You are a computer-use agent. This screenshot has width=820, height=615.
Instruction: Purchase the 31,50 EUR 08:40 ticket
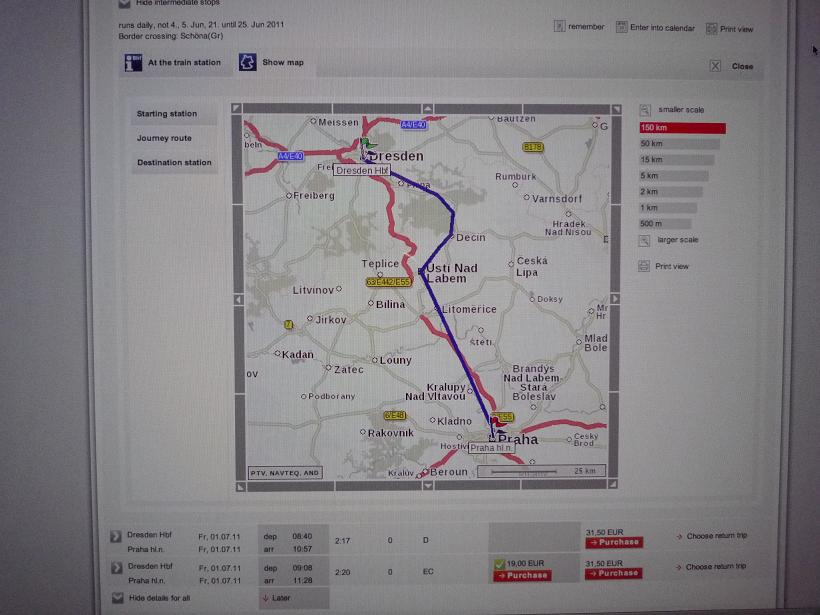(614, 543)
